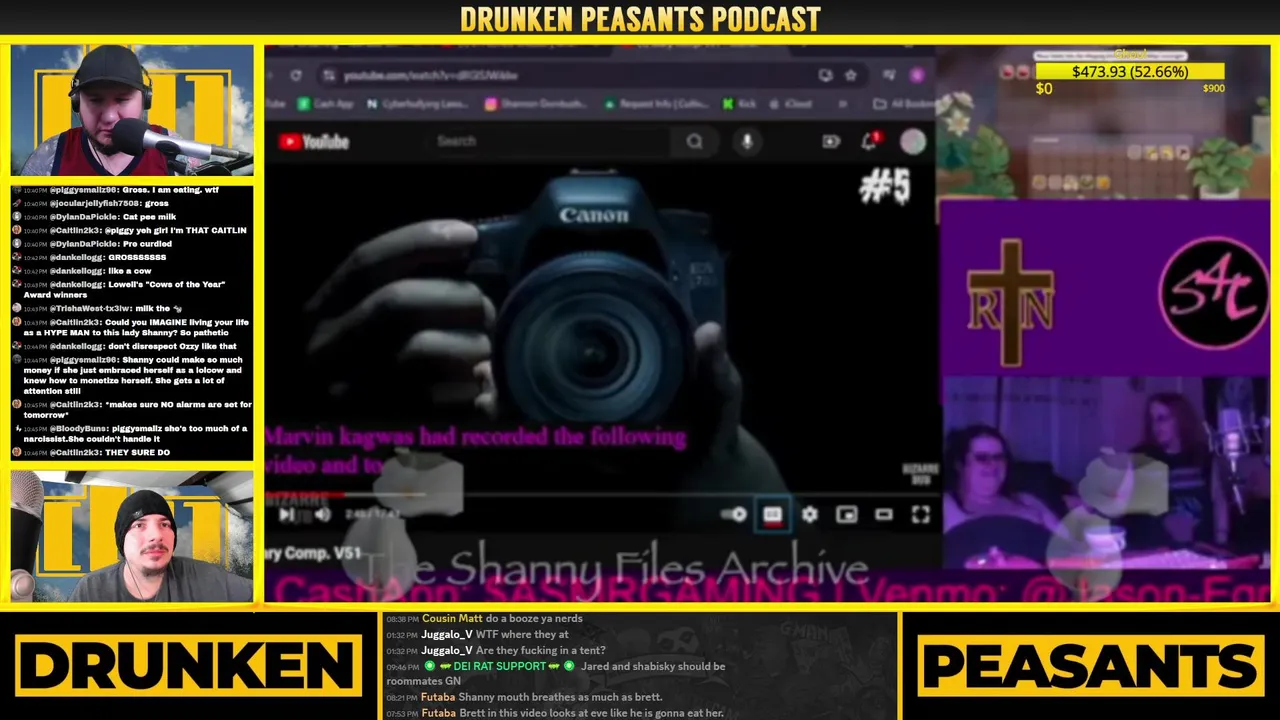Click chat message "don't disrespect Ozzy like that"
This screenshot has height=720, width=1280.
[172, 346]
